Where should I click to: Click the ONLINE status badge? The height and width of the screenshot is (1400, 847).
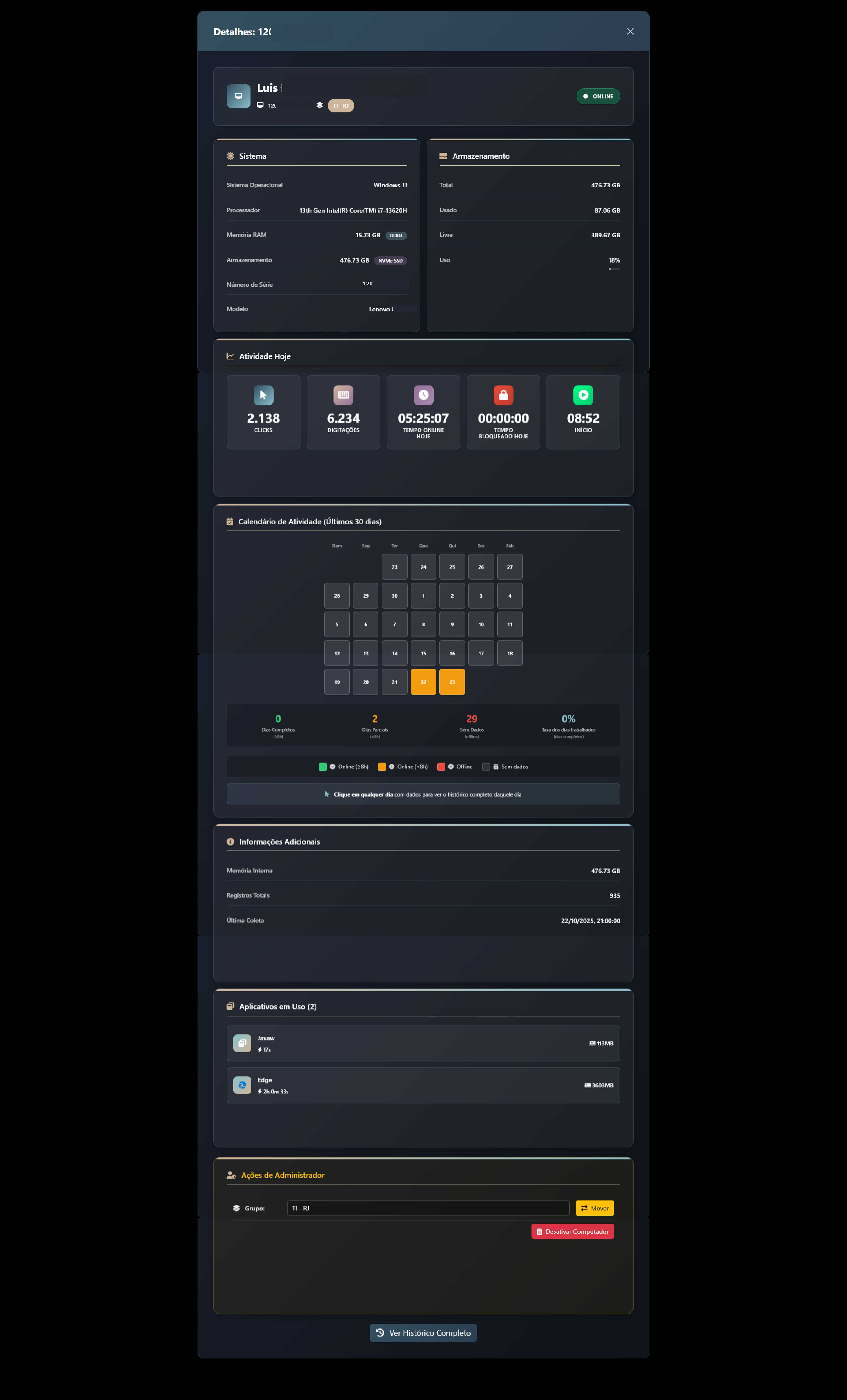pyautogui.click(x=598, y=96)
